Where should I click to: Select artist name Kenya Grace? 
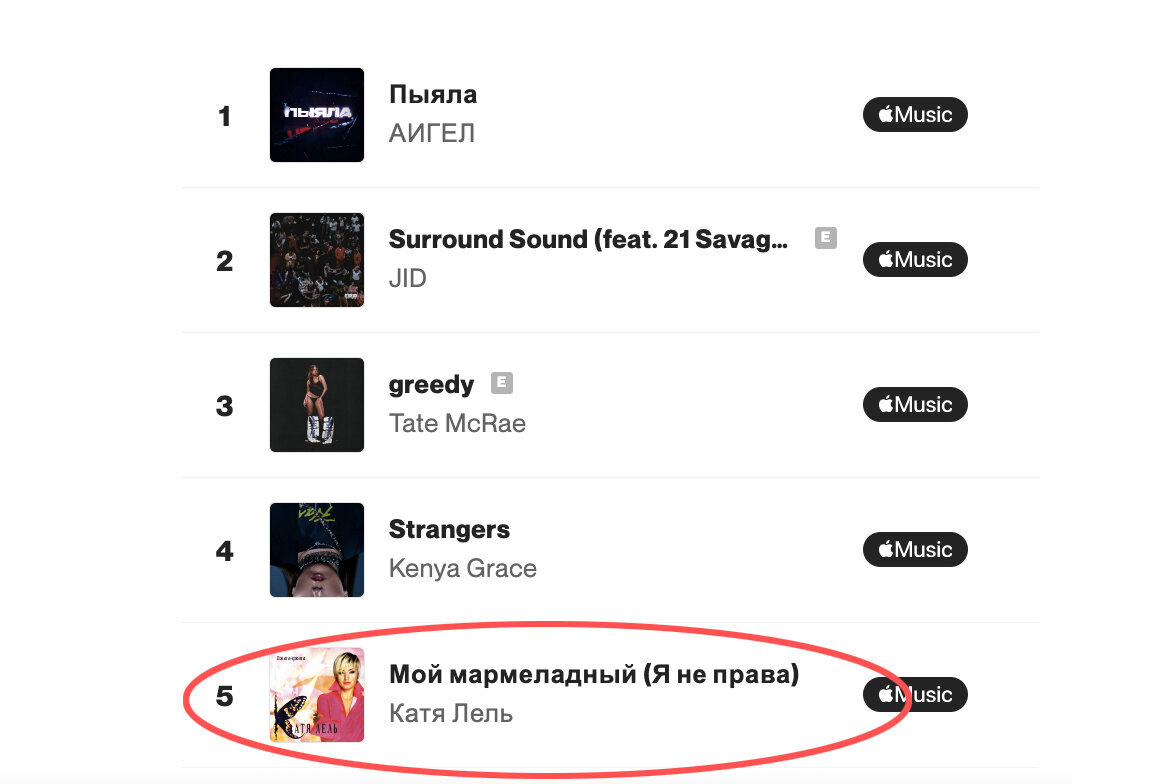coord(462,569)
